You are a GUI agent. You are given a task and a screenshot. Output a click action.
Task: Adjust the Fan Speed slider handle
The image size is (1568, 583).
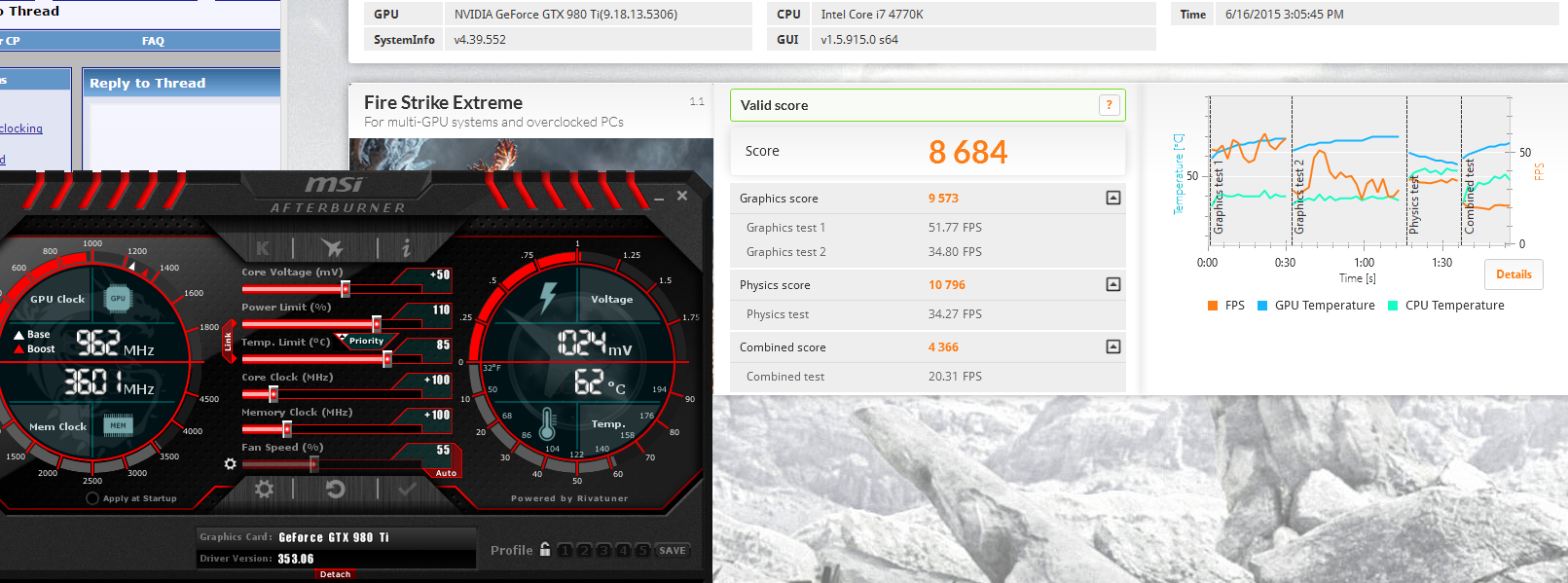(313, 464)
